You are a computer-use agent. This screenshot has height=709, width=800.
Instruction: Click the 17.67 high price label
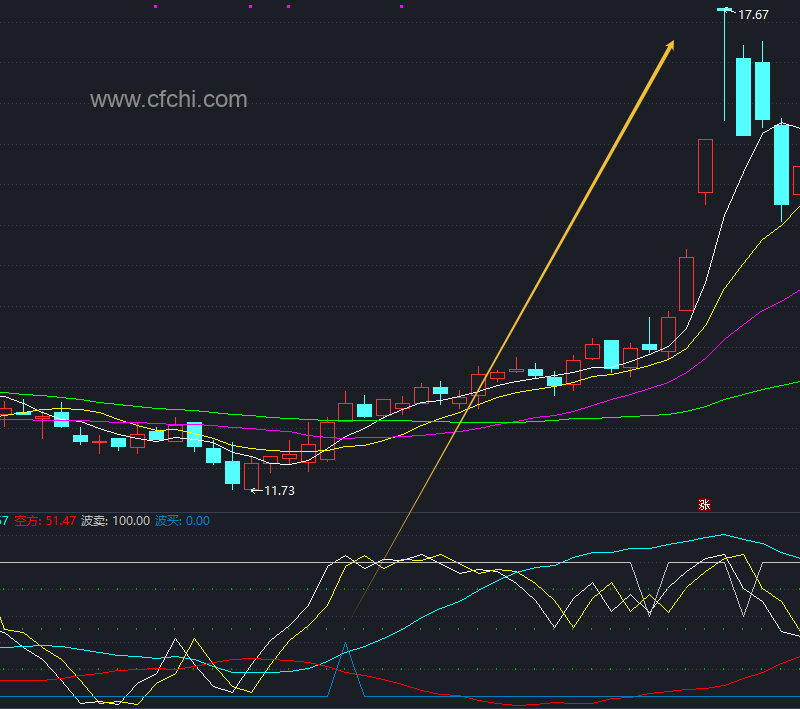coord(753,15)
